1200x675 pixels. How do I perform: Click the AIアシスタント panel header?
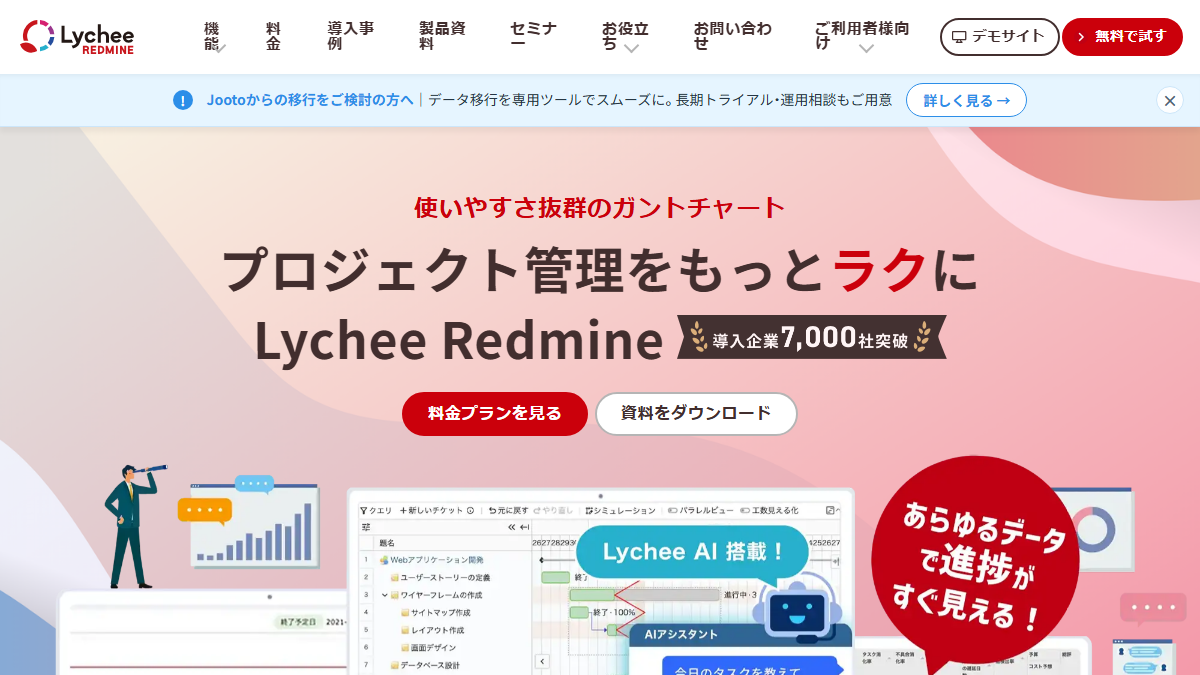pyautogui.click(x=740, y=634)
